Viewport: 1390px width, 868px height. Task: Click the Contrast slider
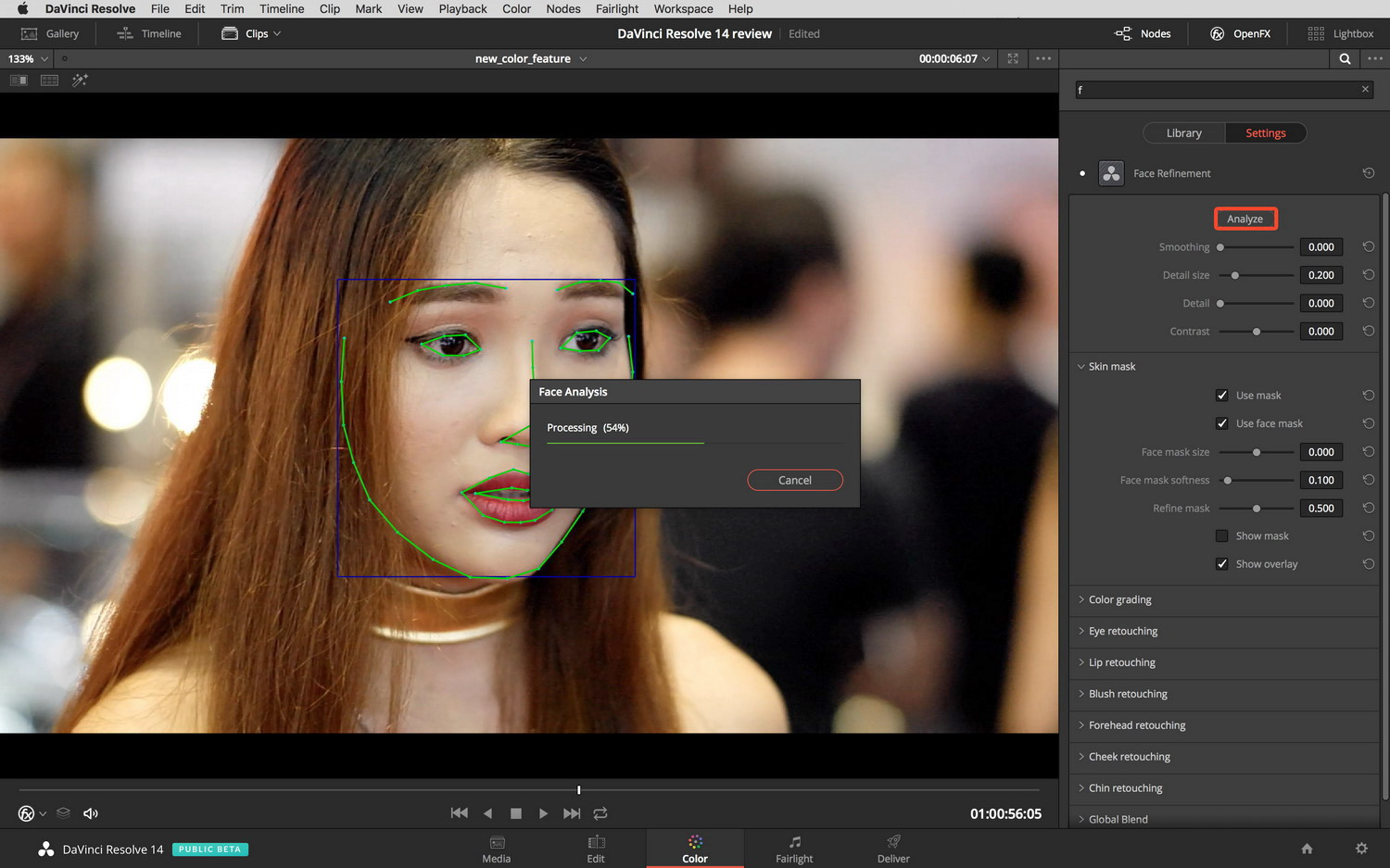pyautogui.click(x=1256, y=332)
